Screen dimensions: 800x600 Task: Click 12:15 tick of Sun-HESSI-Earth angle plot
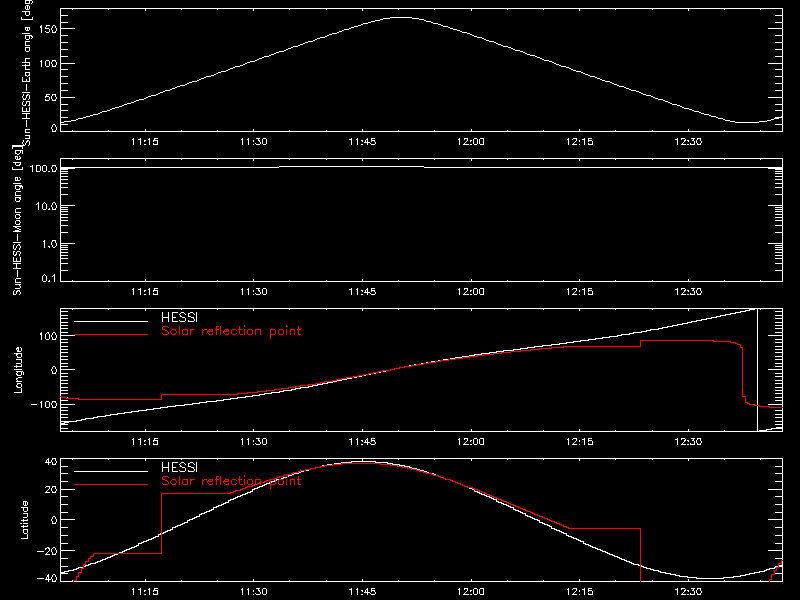(x=580, y=142)
